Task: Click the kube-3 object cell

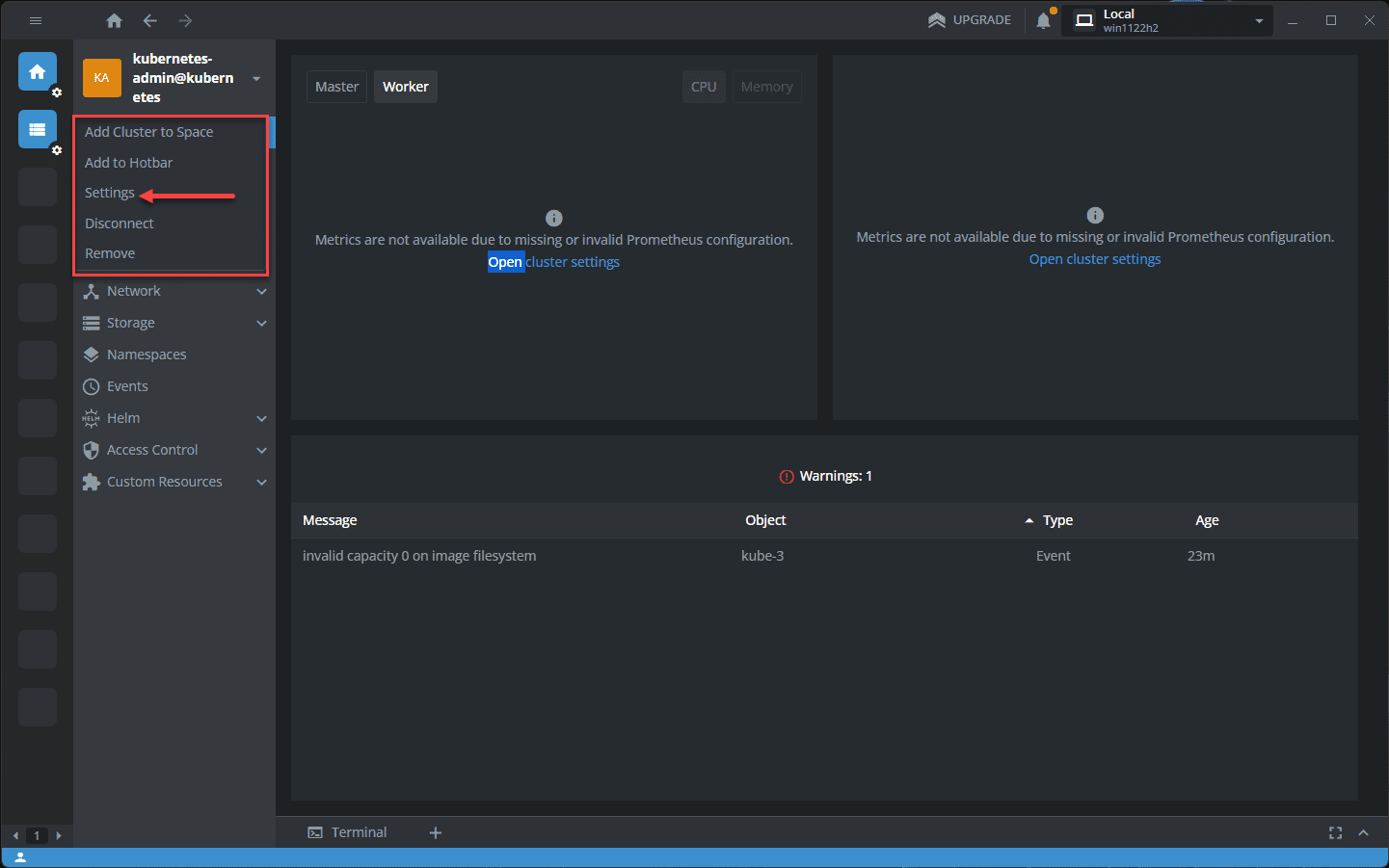Action: (x=762, y=556)
